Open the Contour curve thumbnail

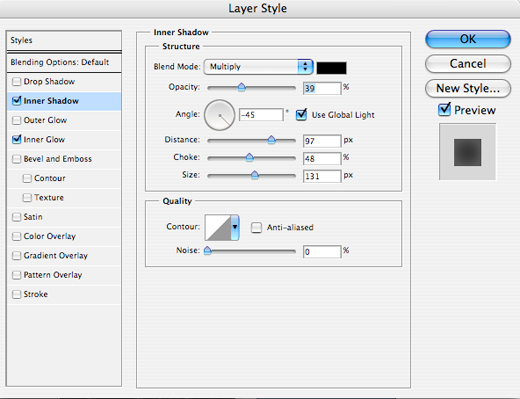(218, 228)
